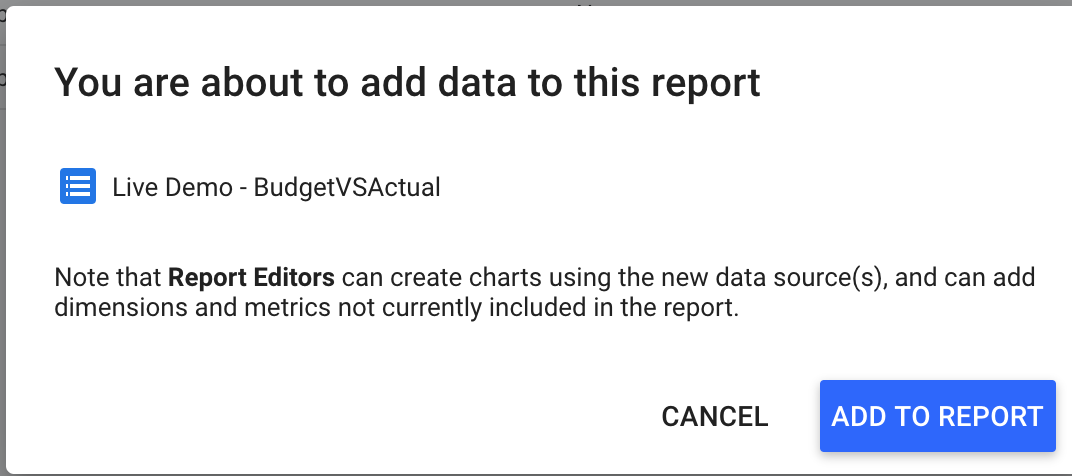
Task: Click the blue Google Sheets data source icon
Action: point(78,186)
